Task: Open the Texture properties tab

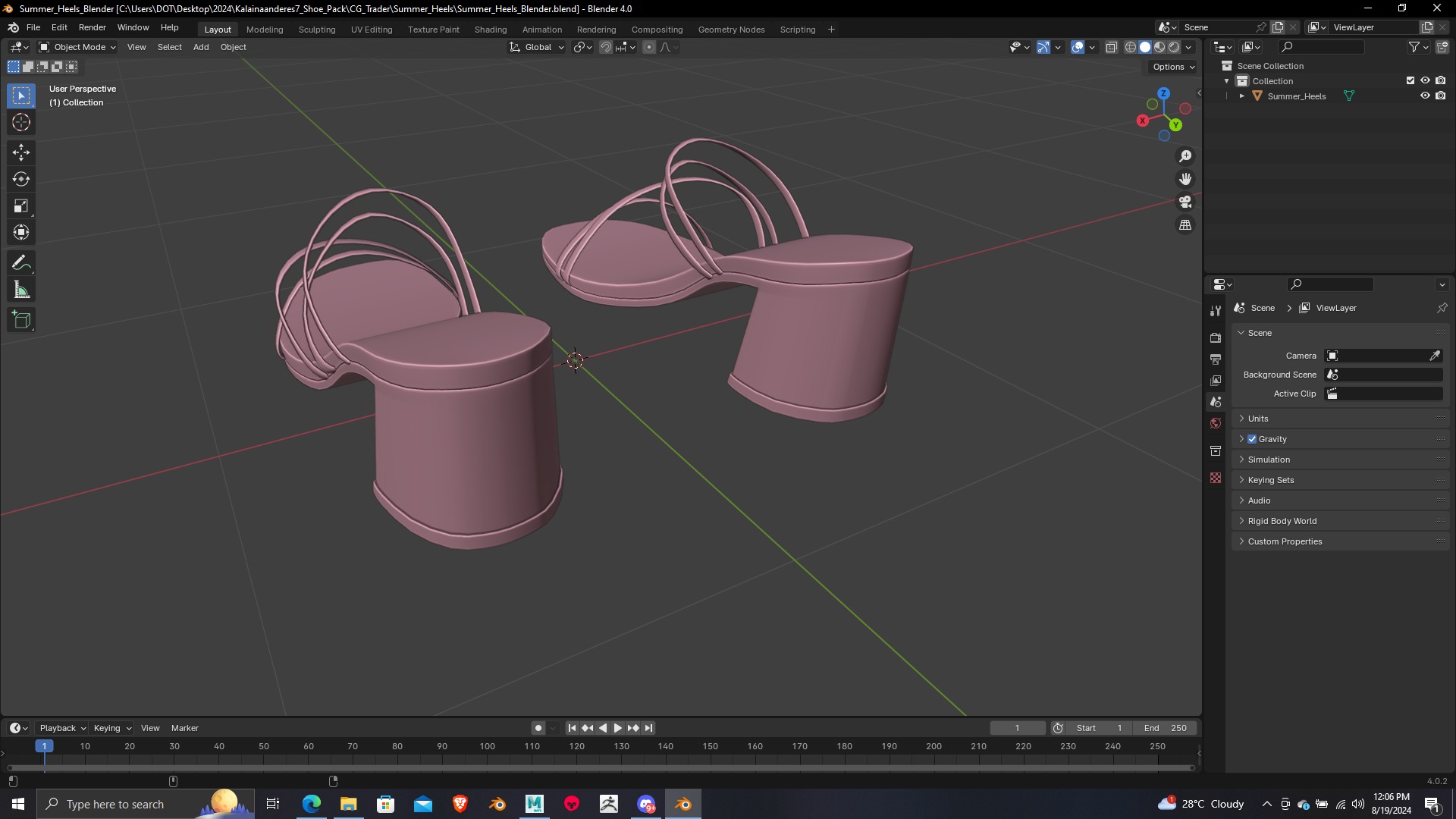Action: point(1216,478)
